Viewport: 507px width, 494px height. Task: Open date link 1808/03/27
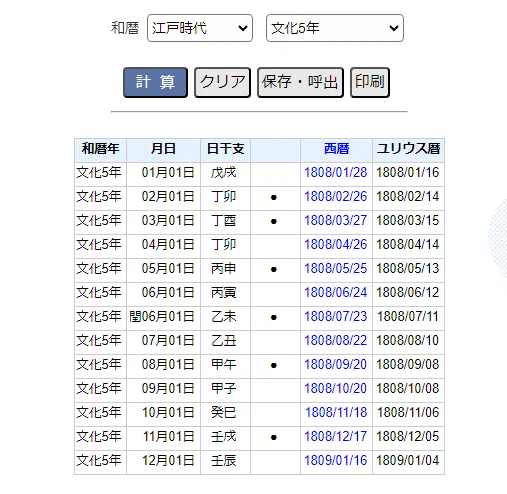[x=336, y=220]
